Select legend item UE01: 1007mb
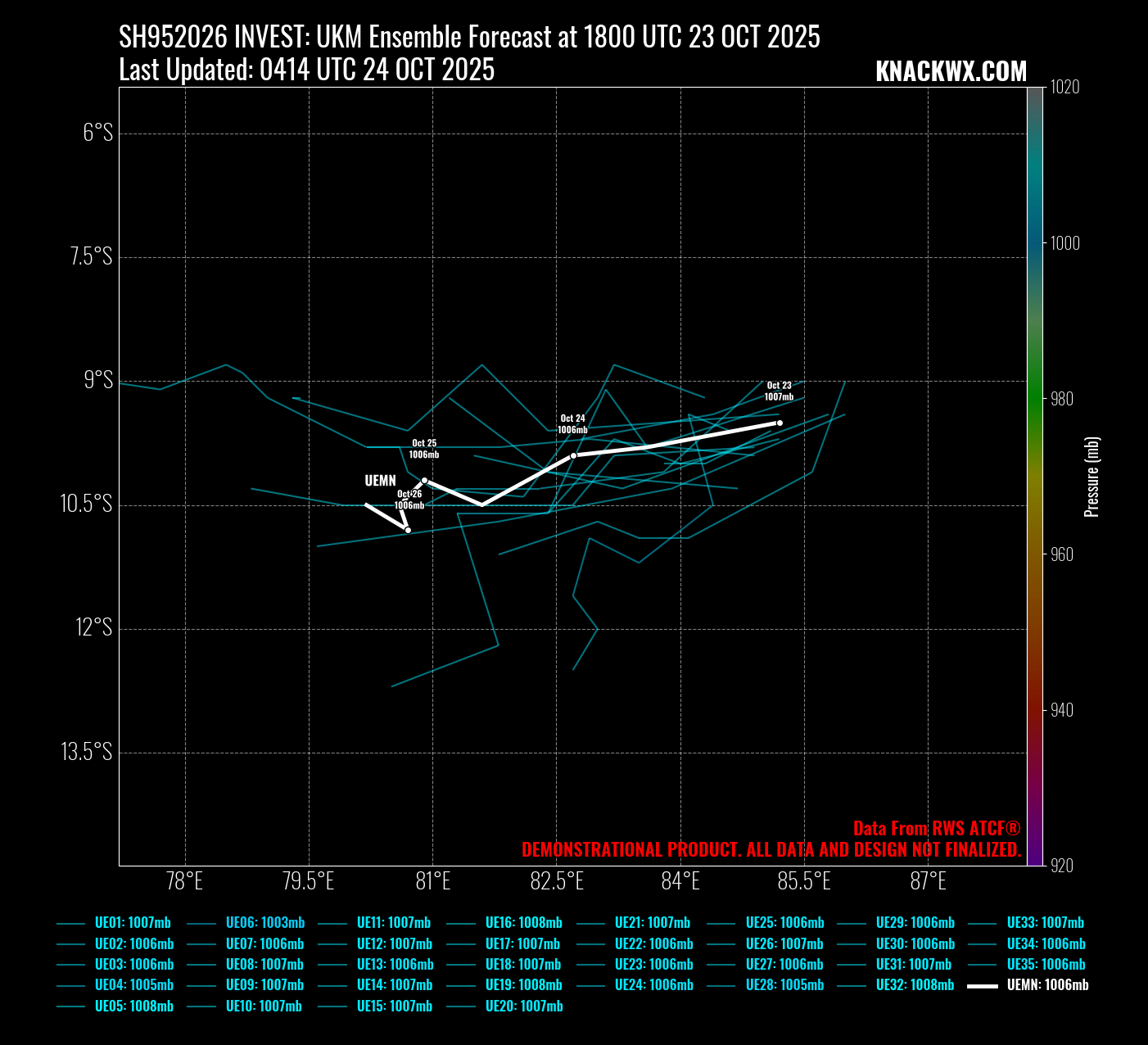Screen dimensions: 1148x1045 click(133, 923)
